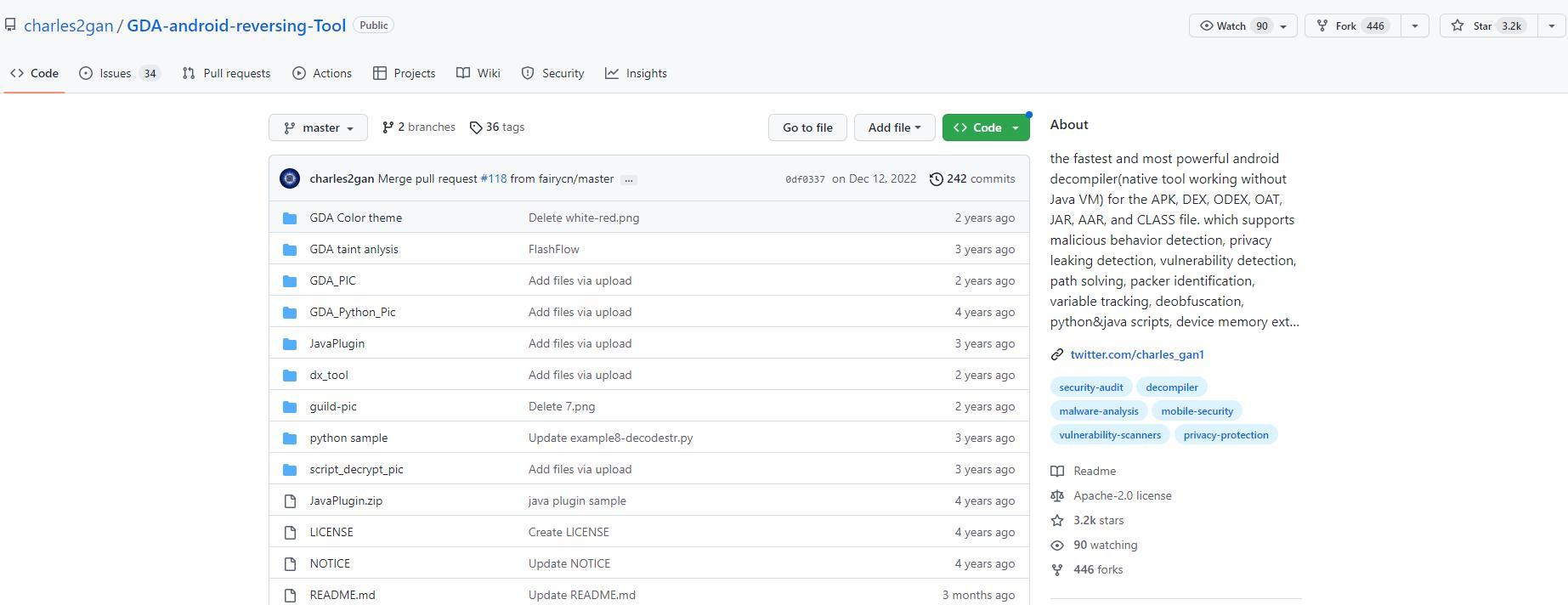
Task: Click the repository icon beside charles2gan
Action: [x=10, y=25]
